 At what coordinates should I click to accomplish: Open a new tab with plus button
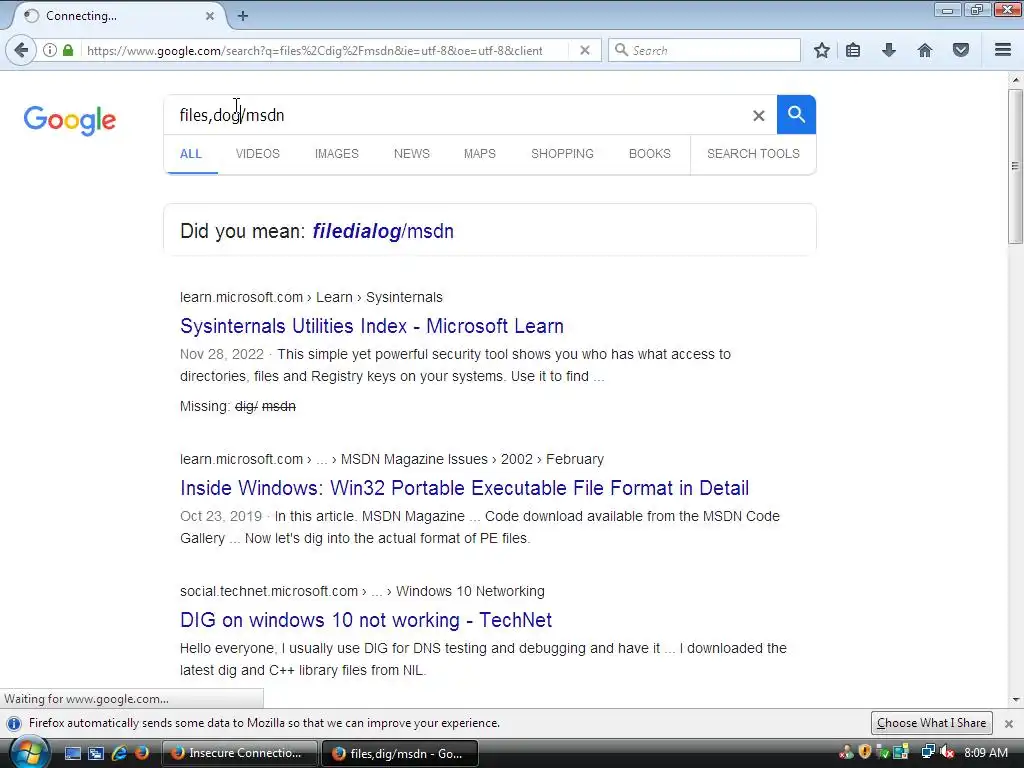coord(243,16)
